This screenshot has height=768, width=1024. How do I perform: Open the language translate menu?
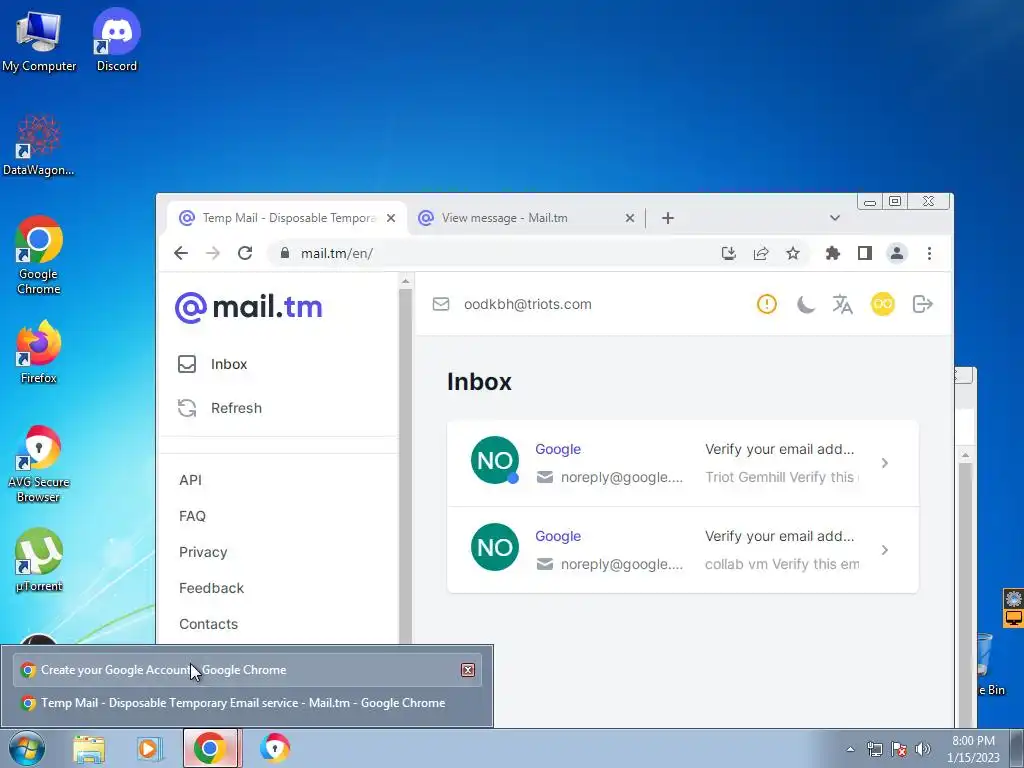click(x=842, y=304)
